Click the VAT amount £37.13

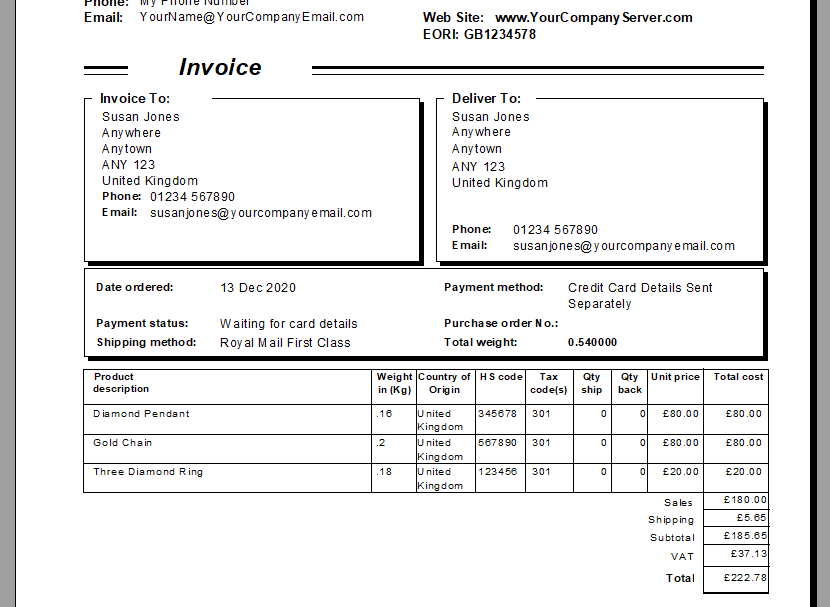748,554
